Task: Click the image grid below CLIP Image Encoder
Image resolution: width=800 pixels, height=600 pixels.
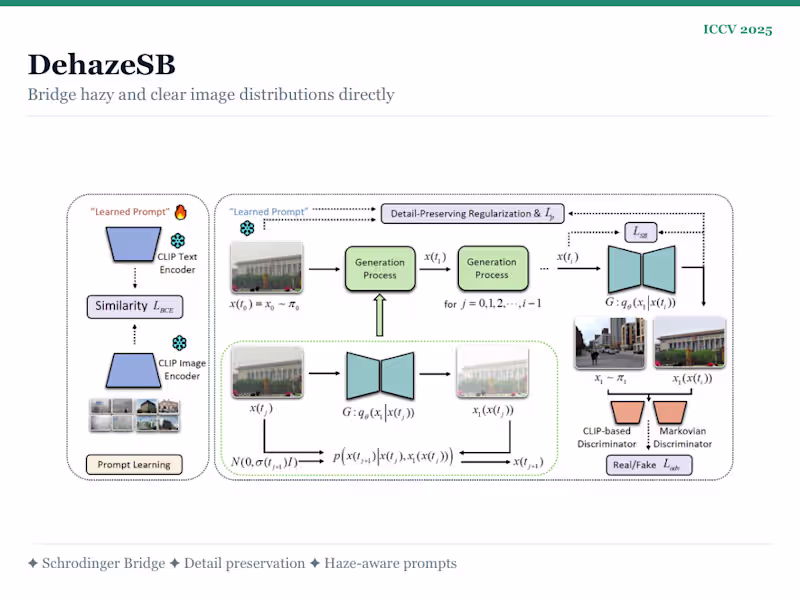Action: [x=134, y=415]
